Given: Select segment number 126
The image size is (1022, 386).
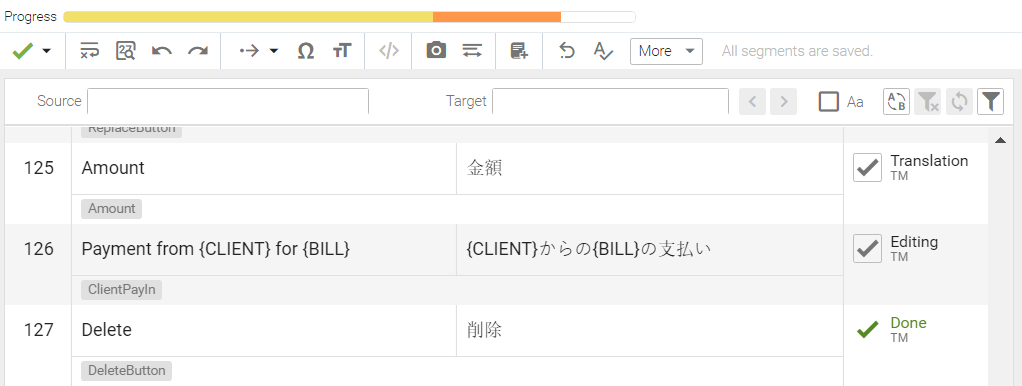Looking at the screenshot, I should (38, 249).
